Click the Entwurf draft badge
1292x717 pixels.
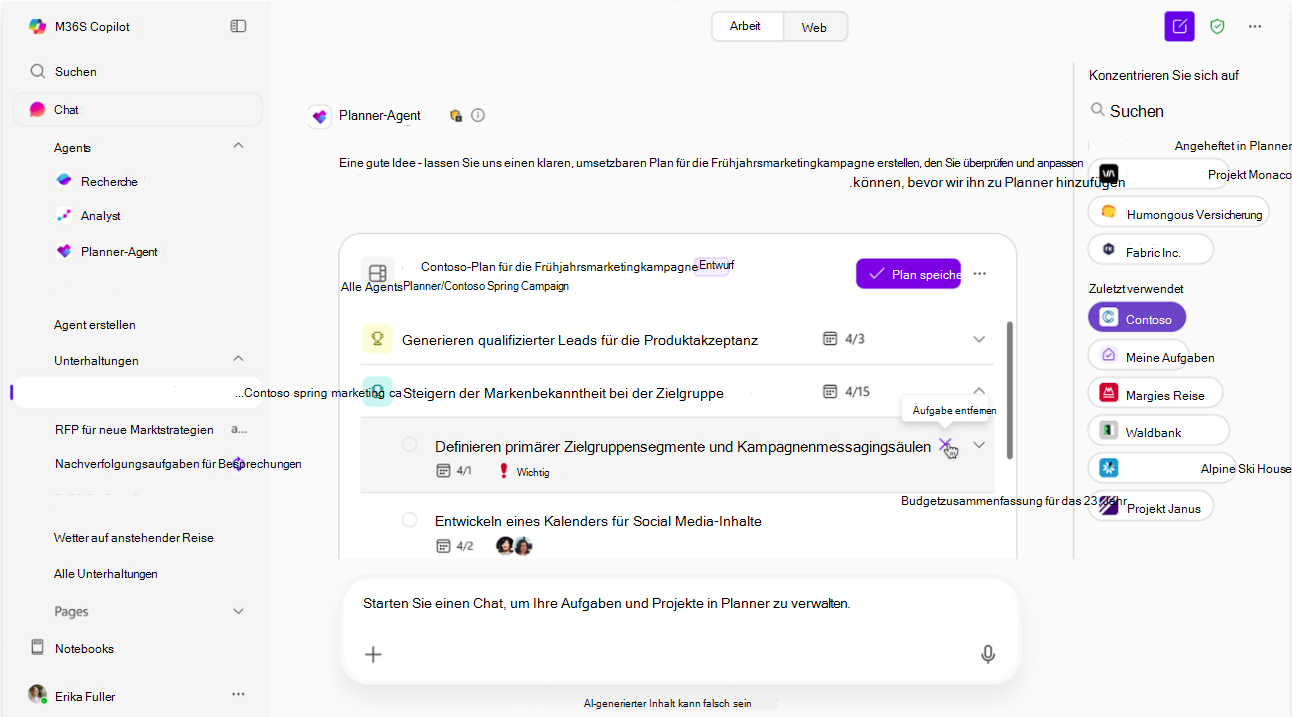point(715,265)
